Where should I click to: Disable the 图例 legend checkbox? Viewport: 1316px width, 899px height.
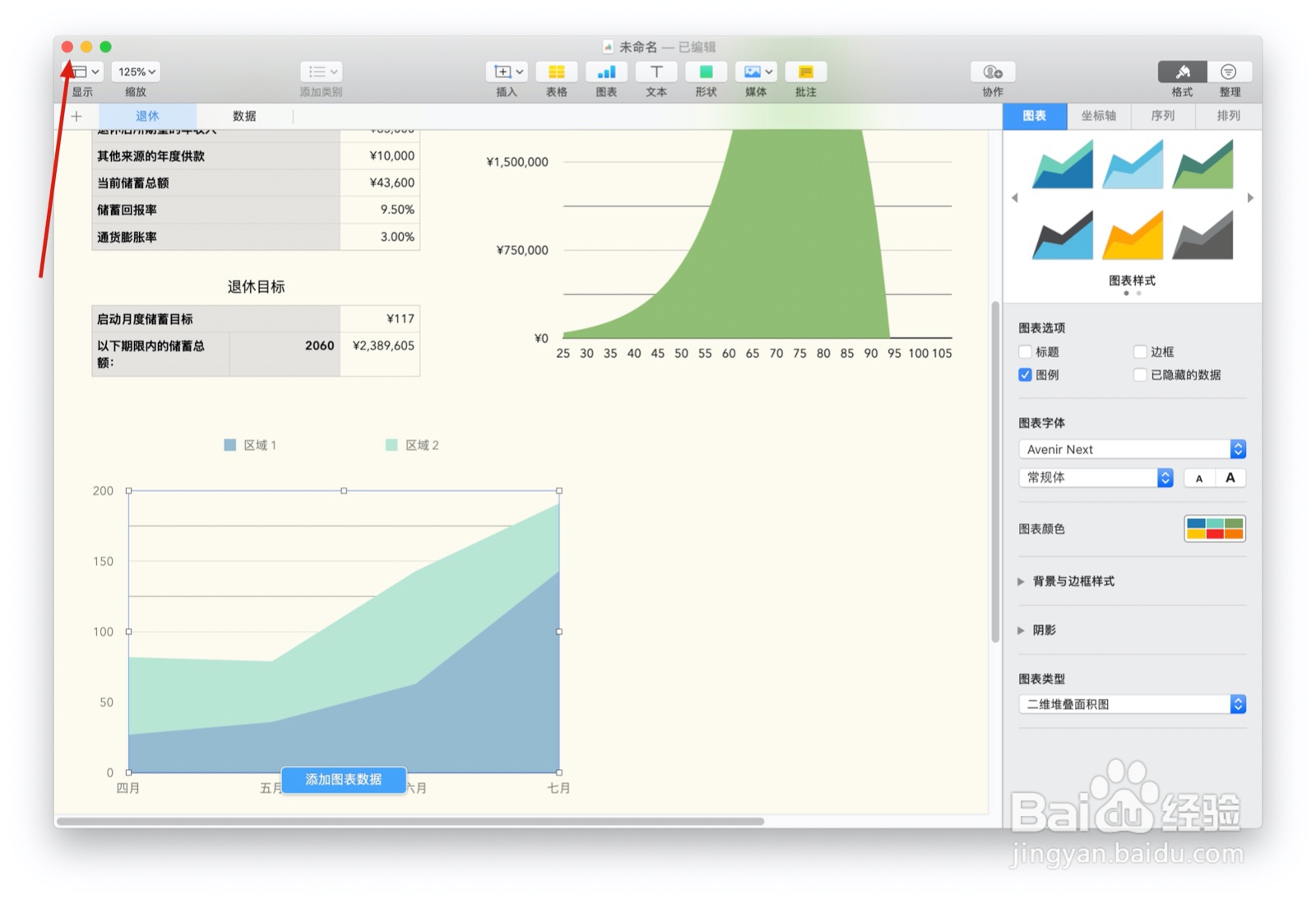coord(1025,375)
